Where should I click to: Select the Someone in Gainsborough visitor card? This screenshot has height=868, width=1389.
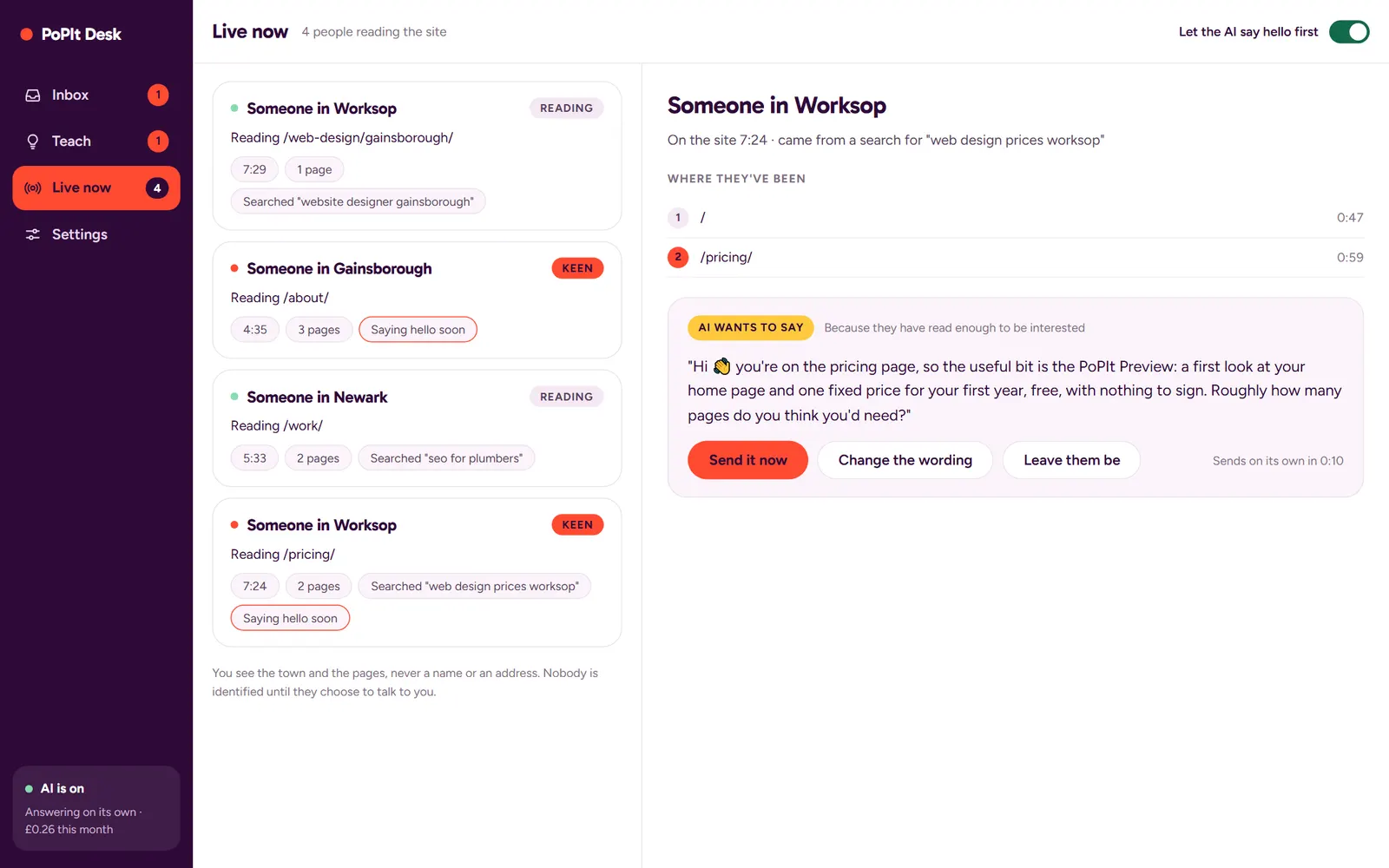click(417, 300)
